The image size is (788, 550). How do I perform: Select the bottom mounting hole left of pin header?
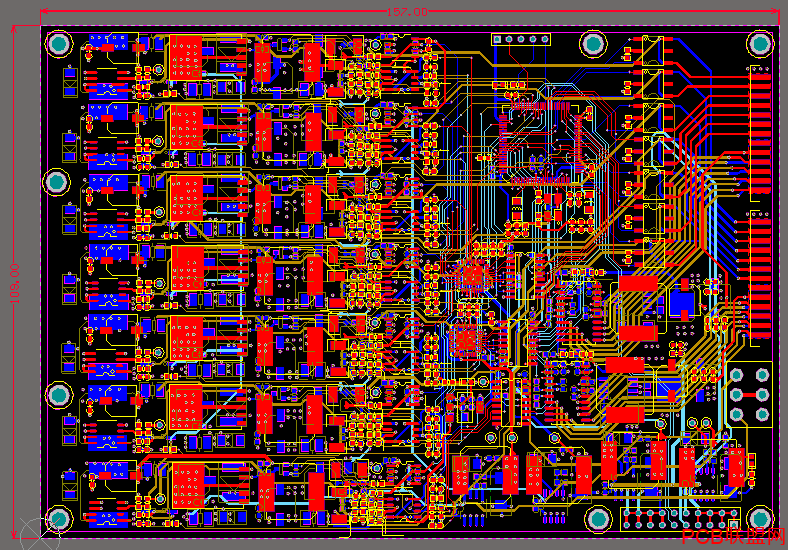coord(598,519)
